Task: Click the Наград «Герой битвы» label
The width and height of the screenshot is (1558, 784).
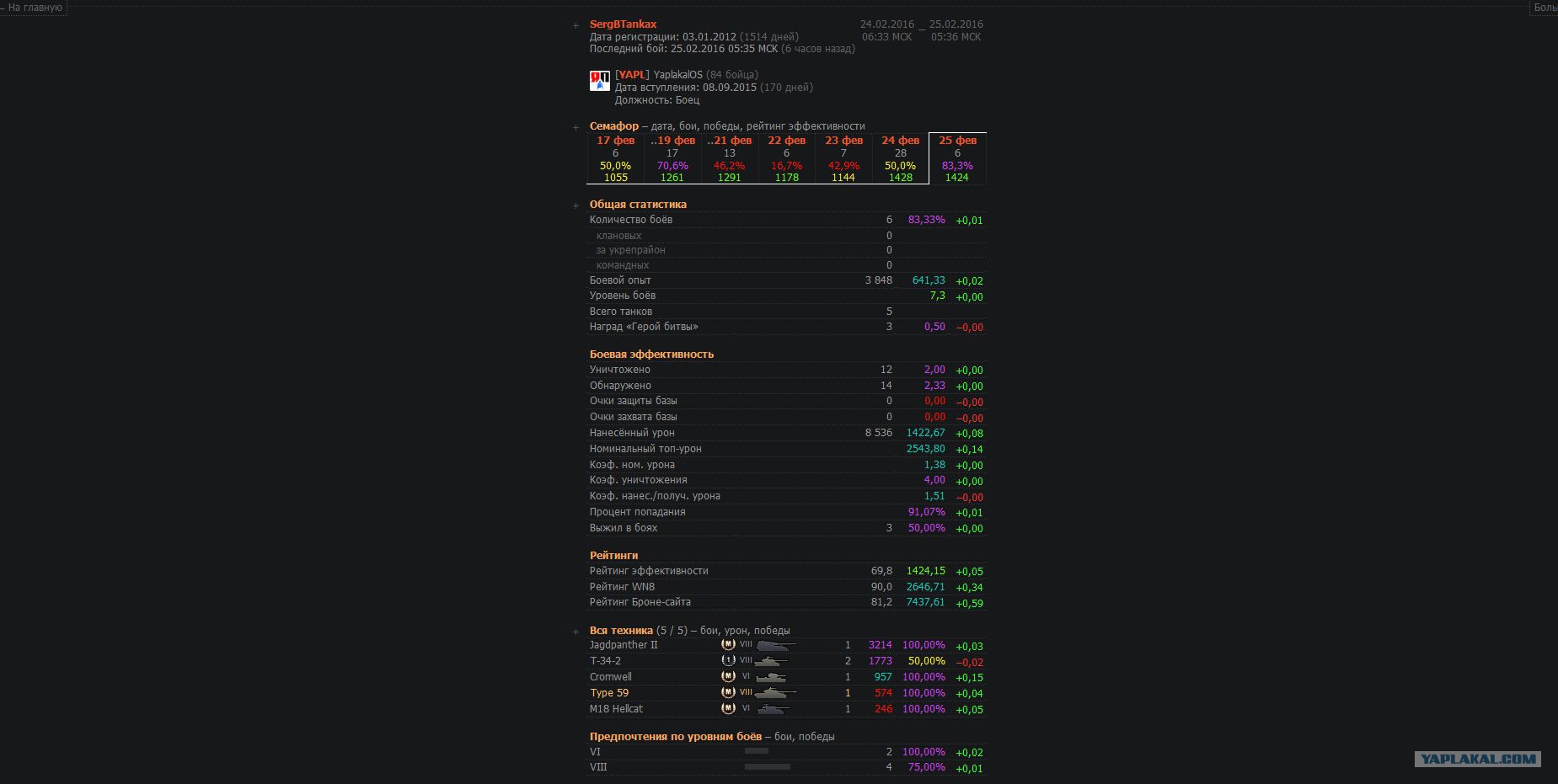Action: tap(644, 327)
